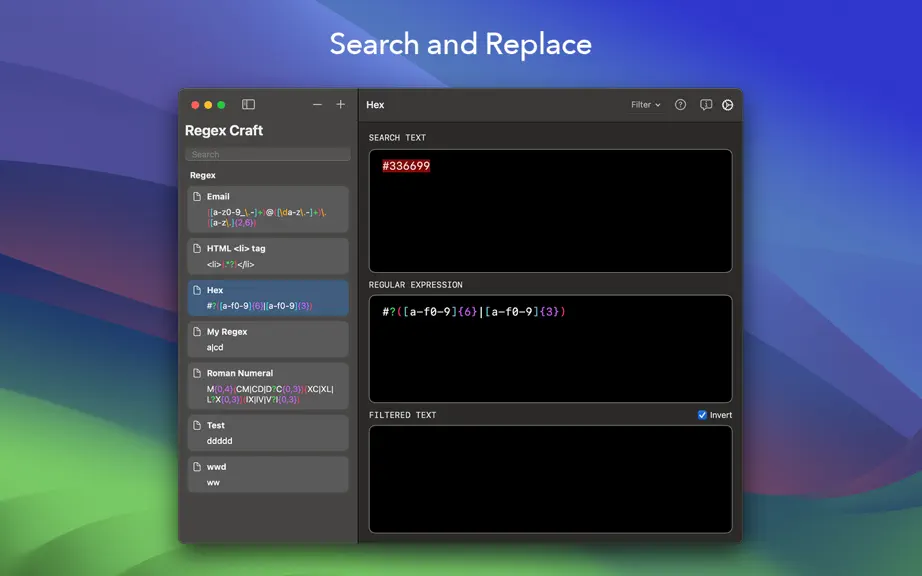Click the Filtered Text output area
The image size is (922, 576).
click(x=550, y=479)
